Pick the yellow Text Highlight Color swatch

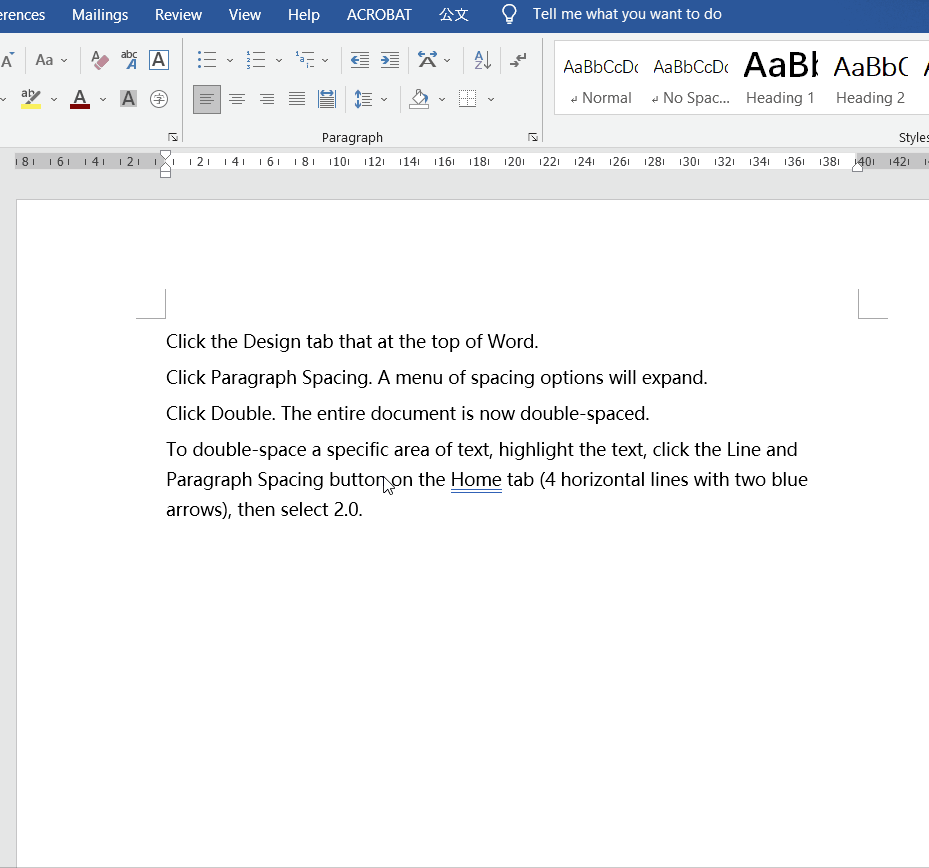point(30,106)
